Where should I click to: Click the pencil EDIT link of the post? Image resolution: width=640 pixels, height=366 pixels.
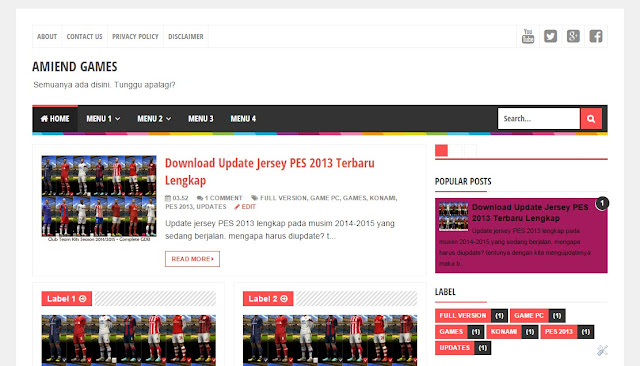pyautogui.click(x=245, y=207)
